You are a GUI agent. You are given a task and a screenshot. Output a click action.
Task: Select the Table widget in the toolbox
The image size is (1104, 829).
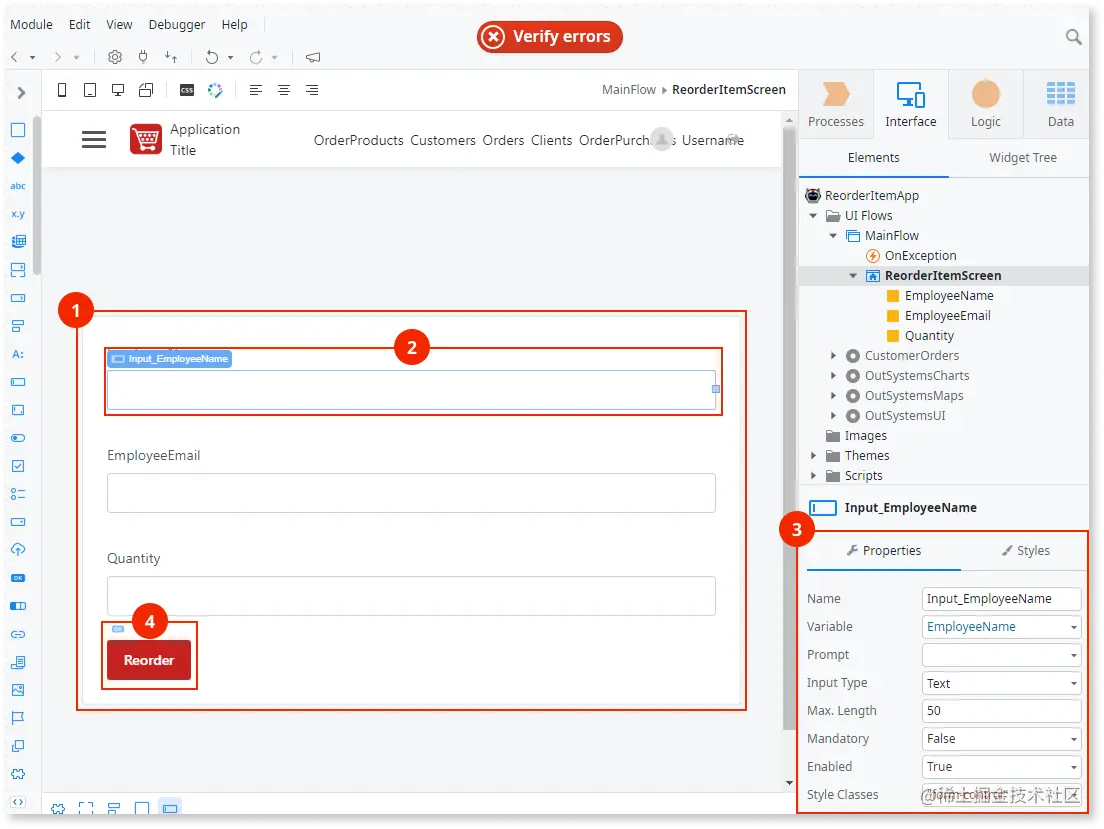point(18,242)
